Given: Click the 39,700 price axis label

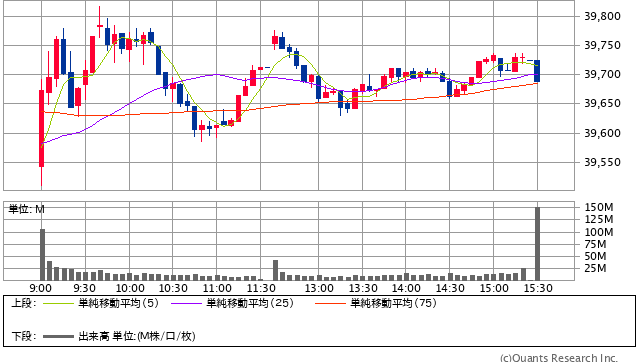Looking at the screenshot, I should click(x=602, y=74).
